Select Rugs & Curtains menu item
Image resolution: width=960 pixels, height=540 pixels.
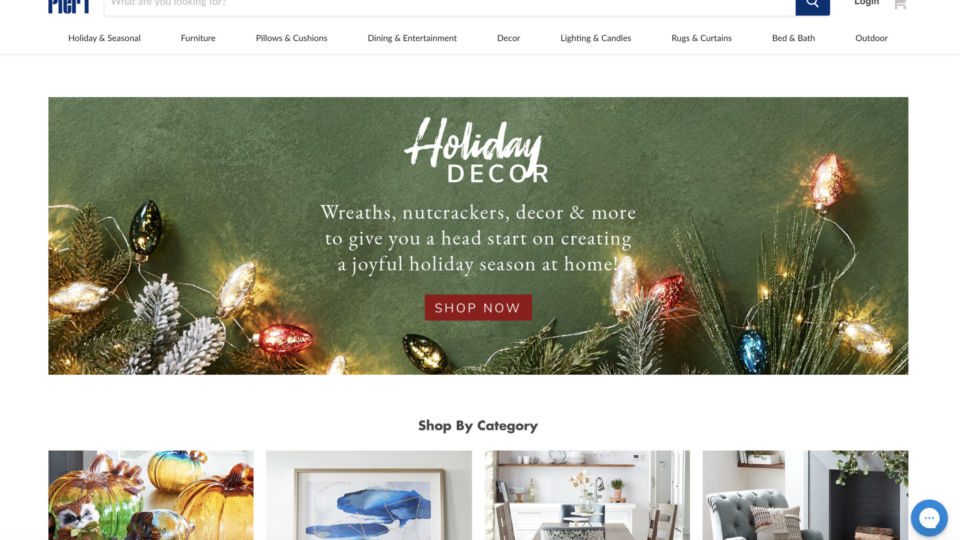pyautogui.click(x=701, y=38)
